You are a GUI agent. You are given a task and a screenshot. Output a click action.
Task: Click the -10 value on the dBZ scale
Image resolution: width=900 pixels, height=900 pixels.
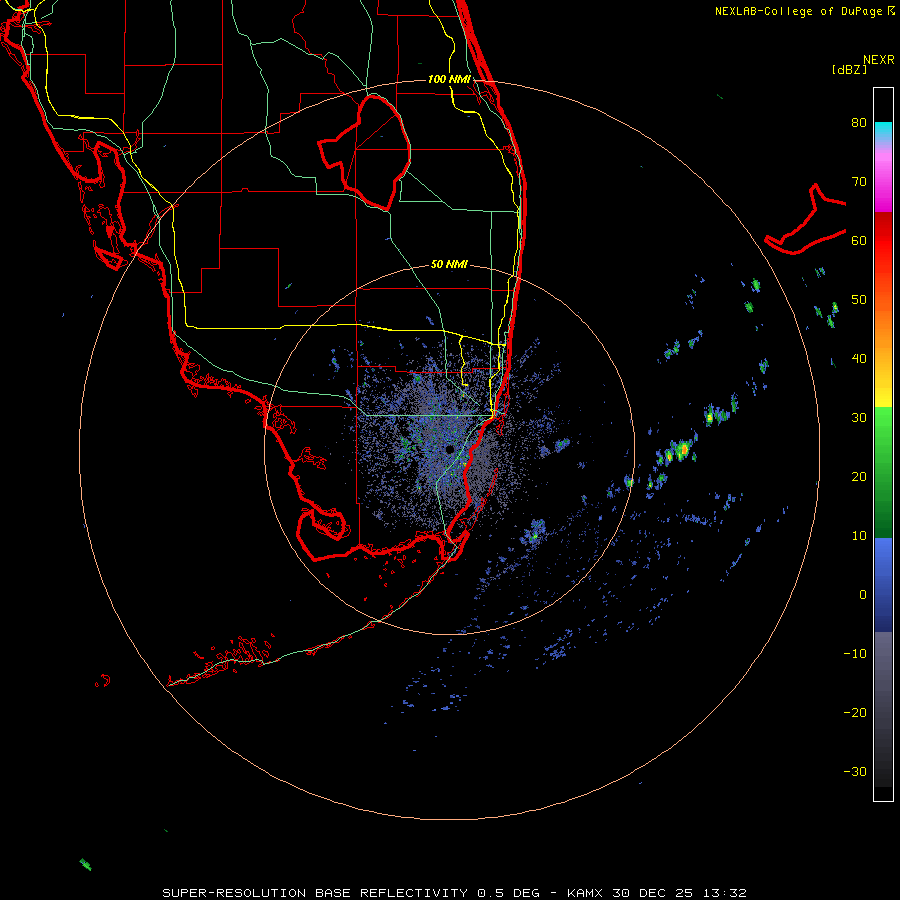point(855,654)
